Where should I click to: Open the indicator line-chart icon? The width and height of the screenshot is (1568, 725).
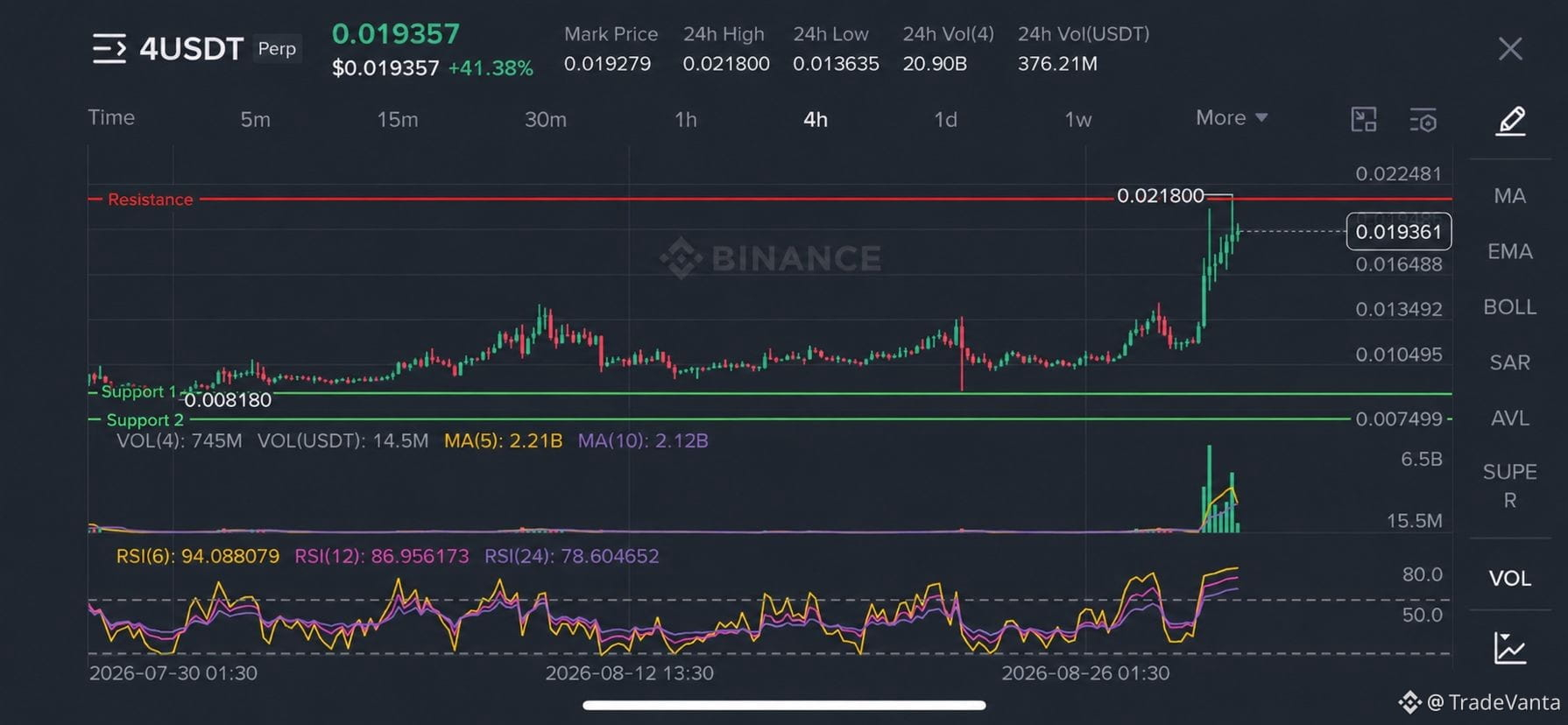coord(1510,648)
